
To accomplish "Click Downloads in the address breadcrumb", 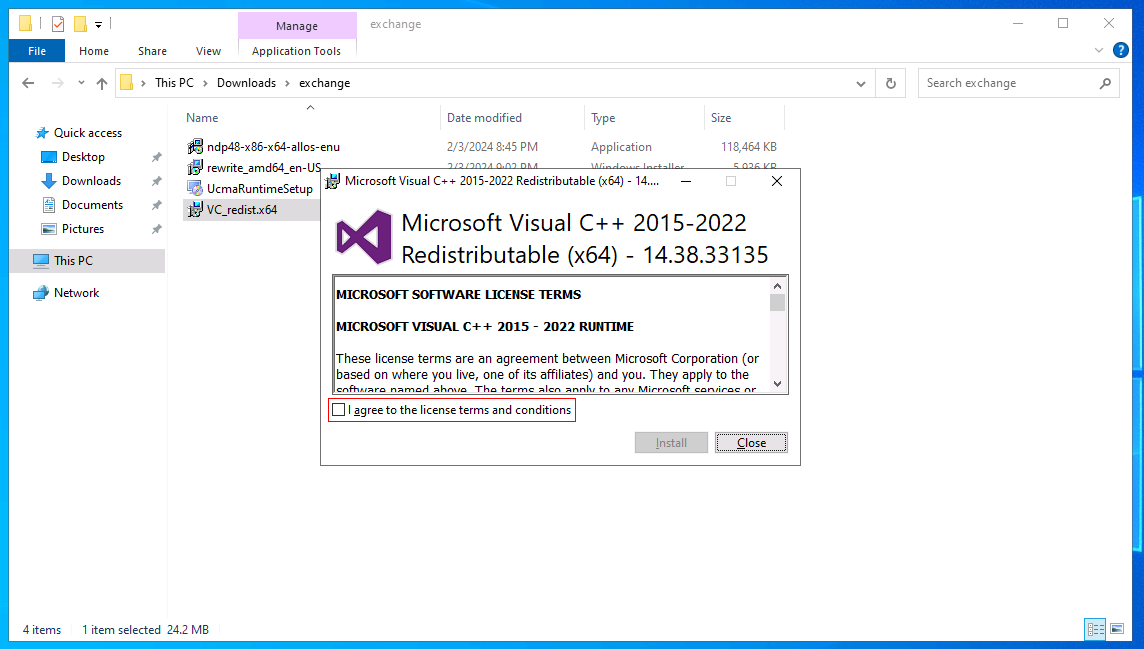I will point(246,83).
